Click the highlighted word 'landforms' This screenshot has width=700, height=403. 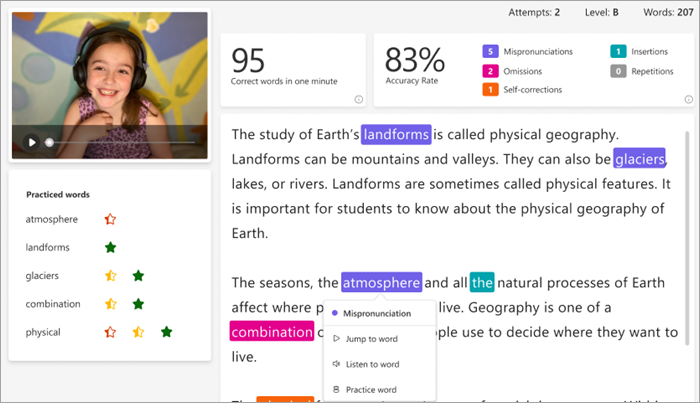click(396, 134)
